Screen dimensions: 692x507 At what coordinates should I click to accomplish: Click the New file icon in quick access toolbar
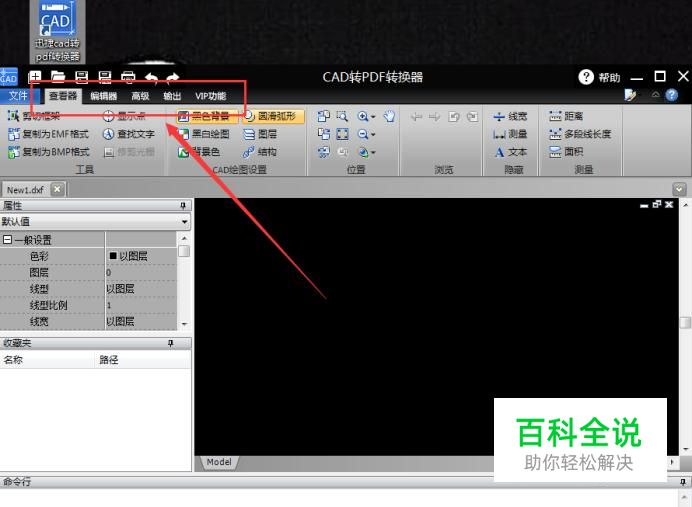click(x=35, y=77)
